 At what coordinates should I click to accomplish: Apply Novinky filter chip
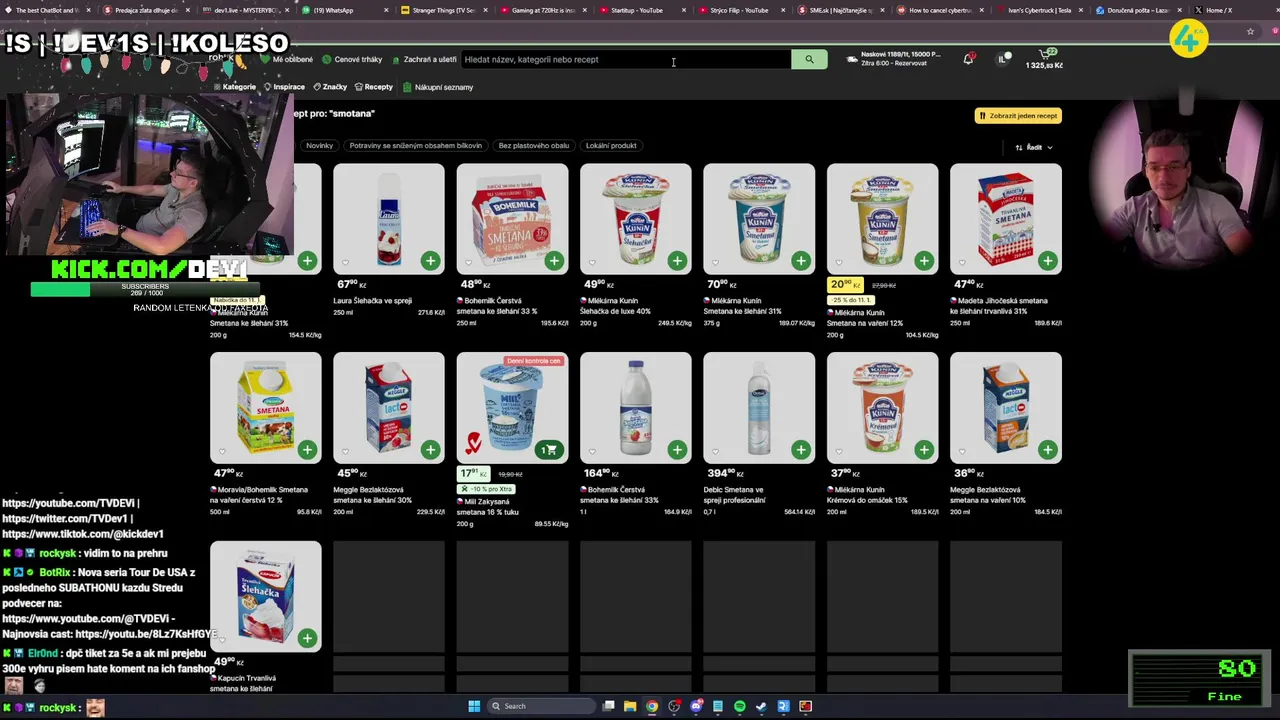click(x=319, y=146)
